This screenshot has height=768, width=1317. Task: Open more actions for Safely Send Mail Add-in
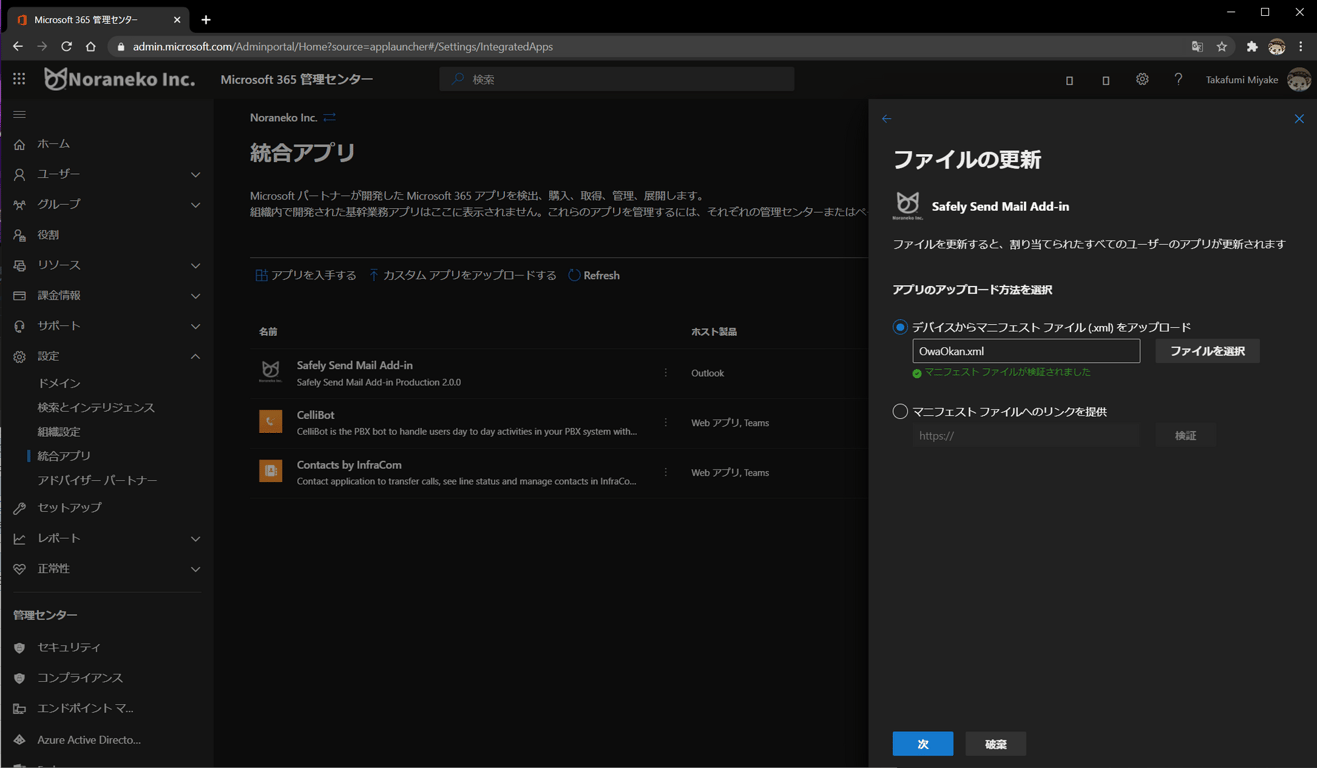[666, 373]
